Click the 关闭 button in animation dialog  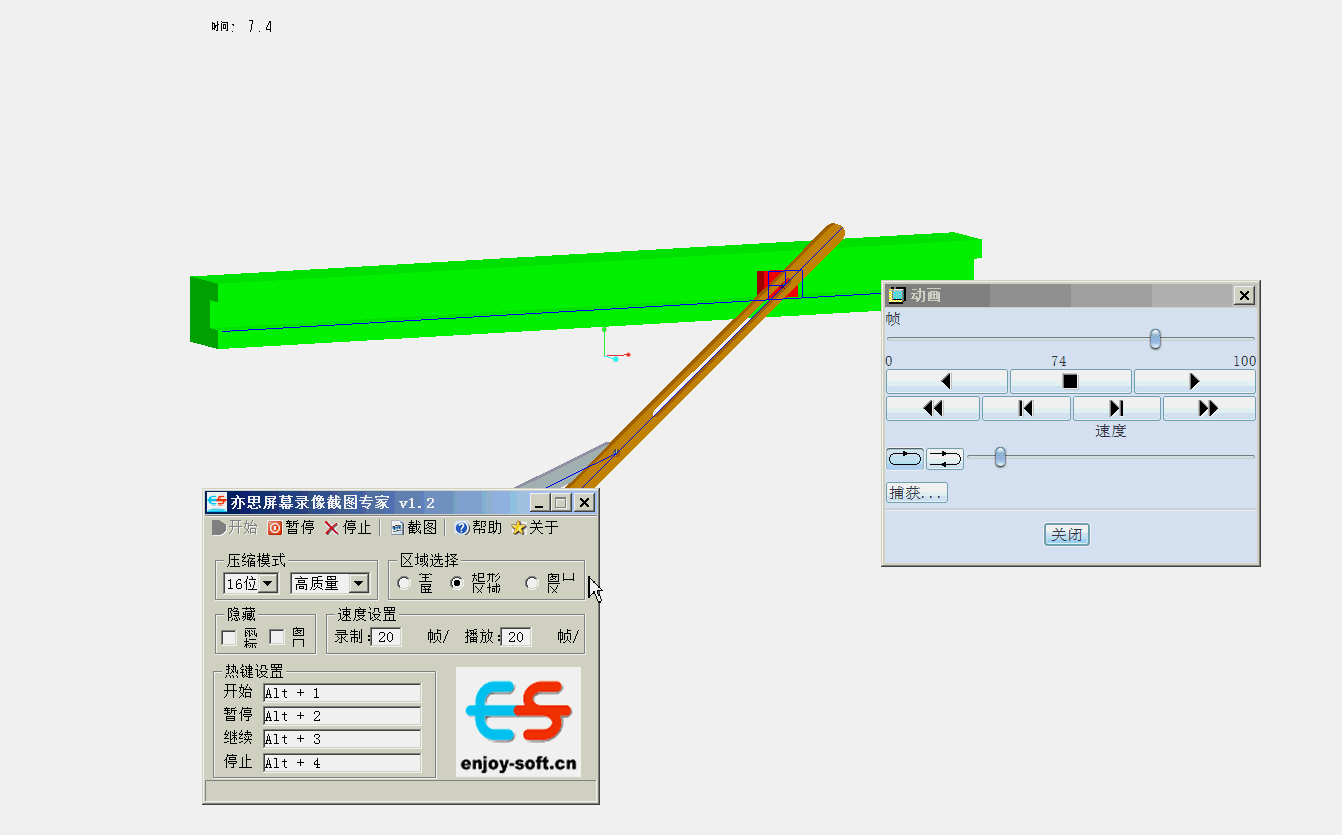click(1066, 535)
